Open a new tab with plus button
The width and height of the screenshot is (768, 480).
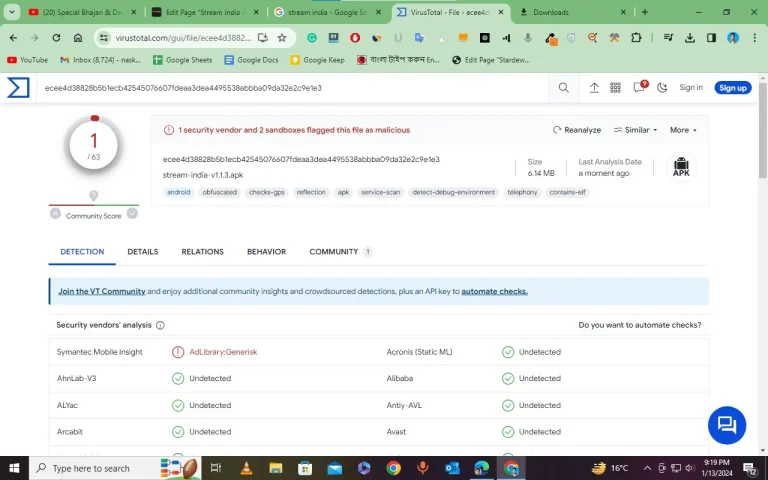pos(645,12)
